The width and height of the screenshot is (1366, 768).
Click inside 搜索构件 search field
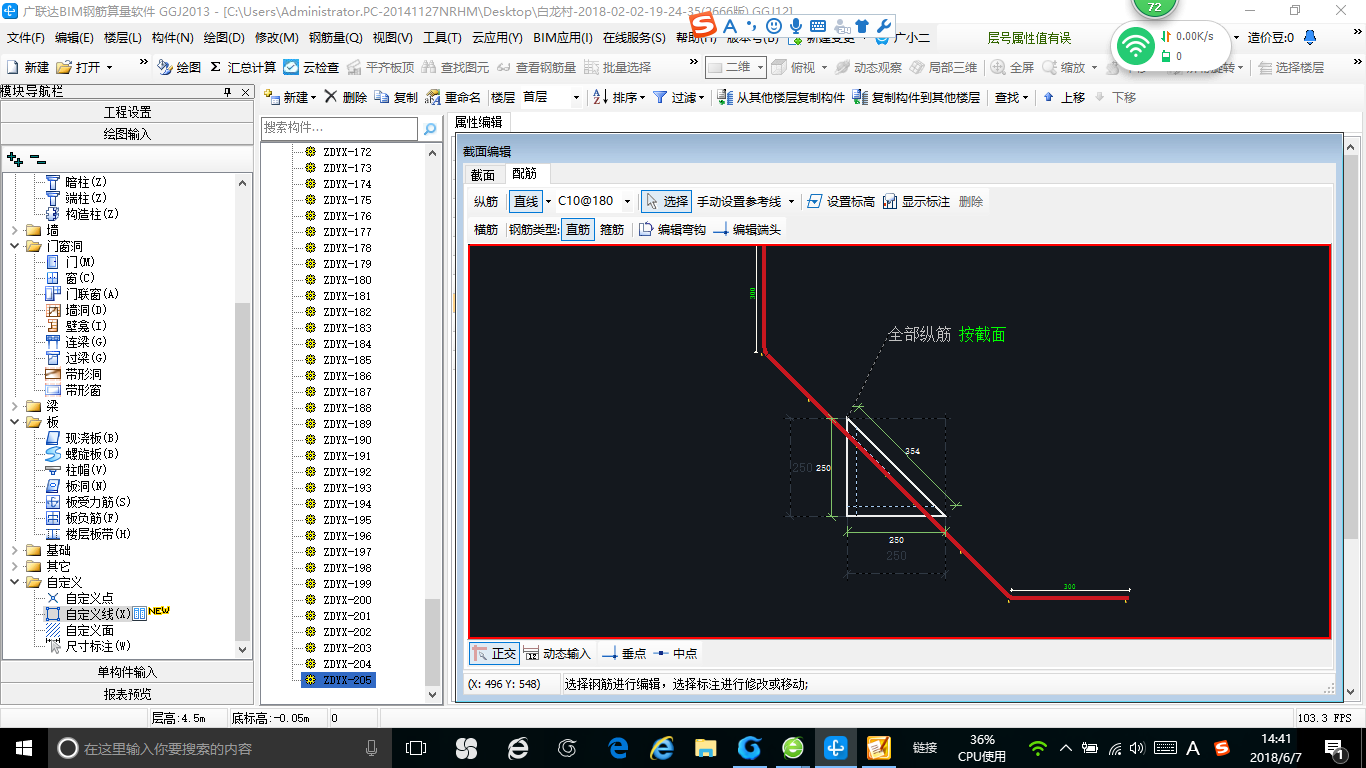pos(339,129)
